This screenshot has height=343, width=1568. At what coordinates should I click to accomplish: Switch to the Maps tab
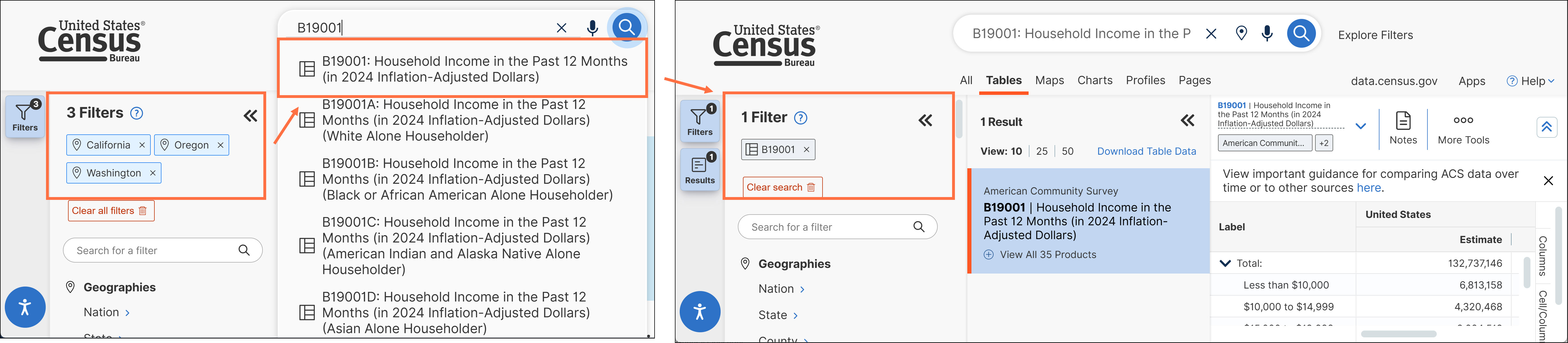point(1049,80)
